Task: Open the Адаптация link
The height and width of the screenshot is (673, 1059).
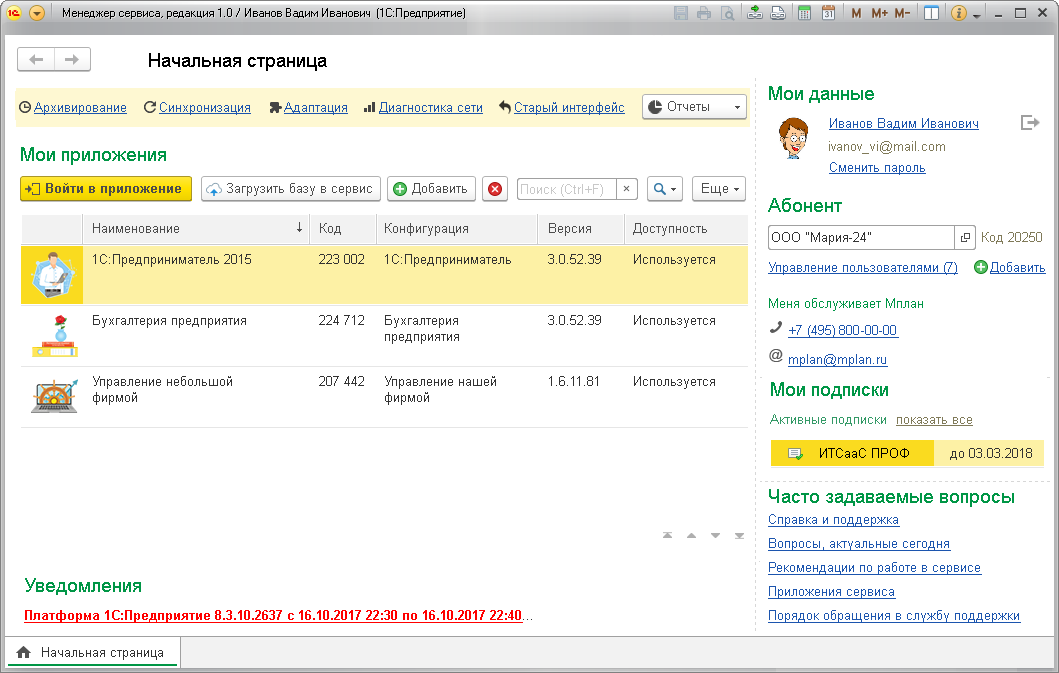Action: click(x=315, y=107)
